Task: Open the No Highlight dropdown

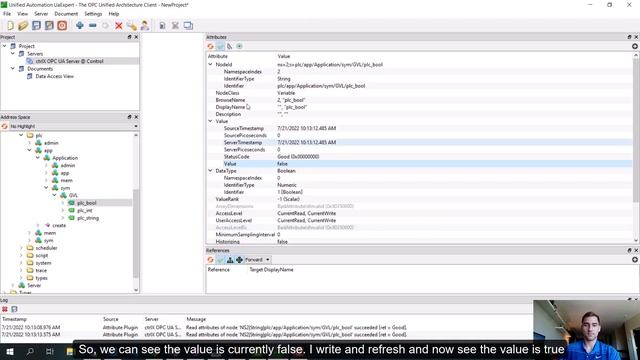Action: (74, 127)
